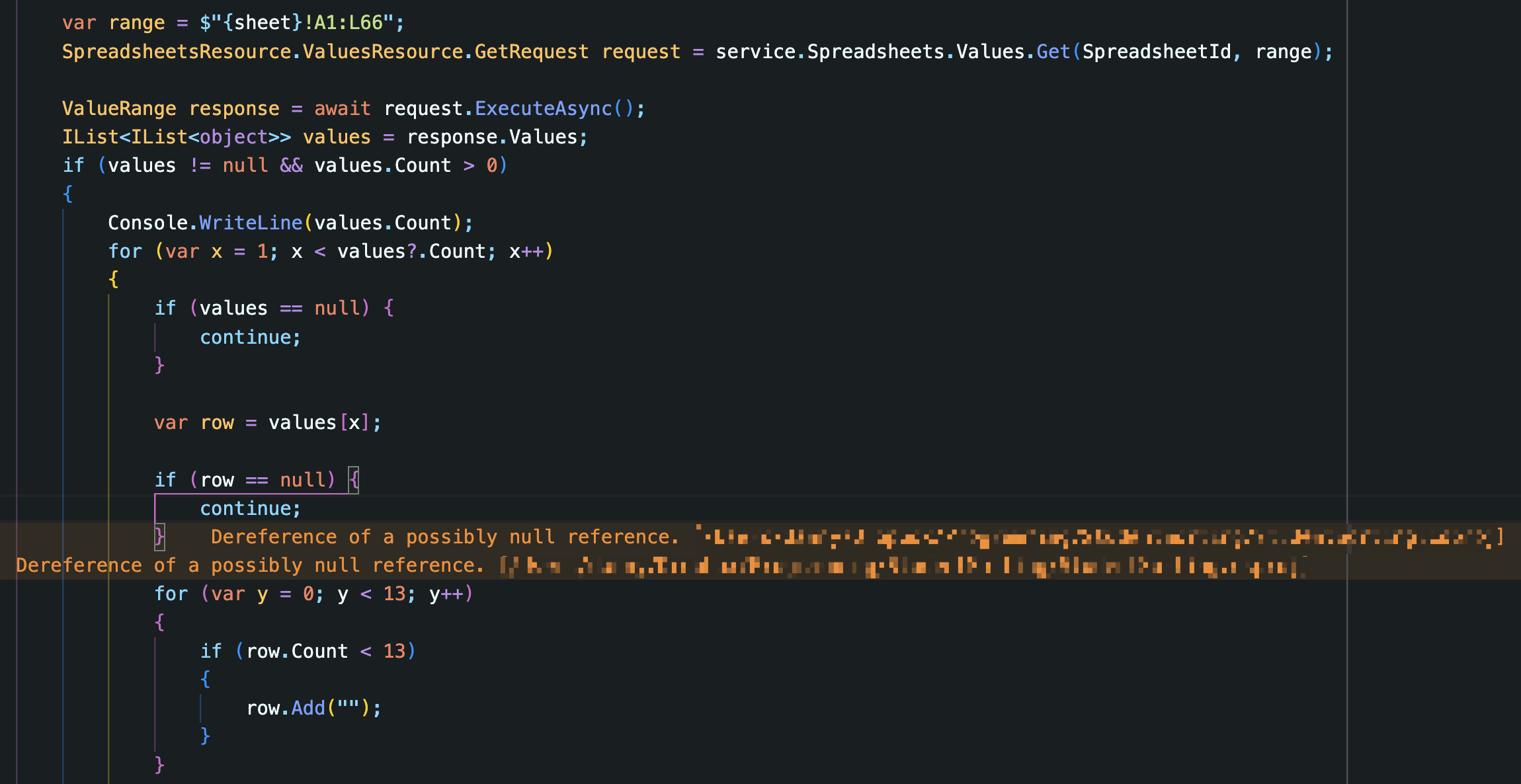1521x784 pixels.
Task: Click the IList<IList<object>> type declaration
Action: click(x=176, y=137)
